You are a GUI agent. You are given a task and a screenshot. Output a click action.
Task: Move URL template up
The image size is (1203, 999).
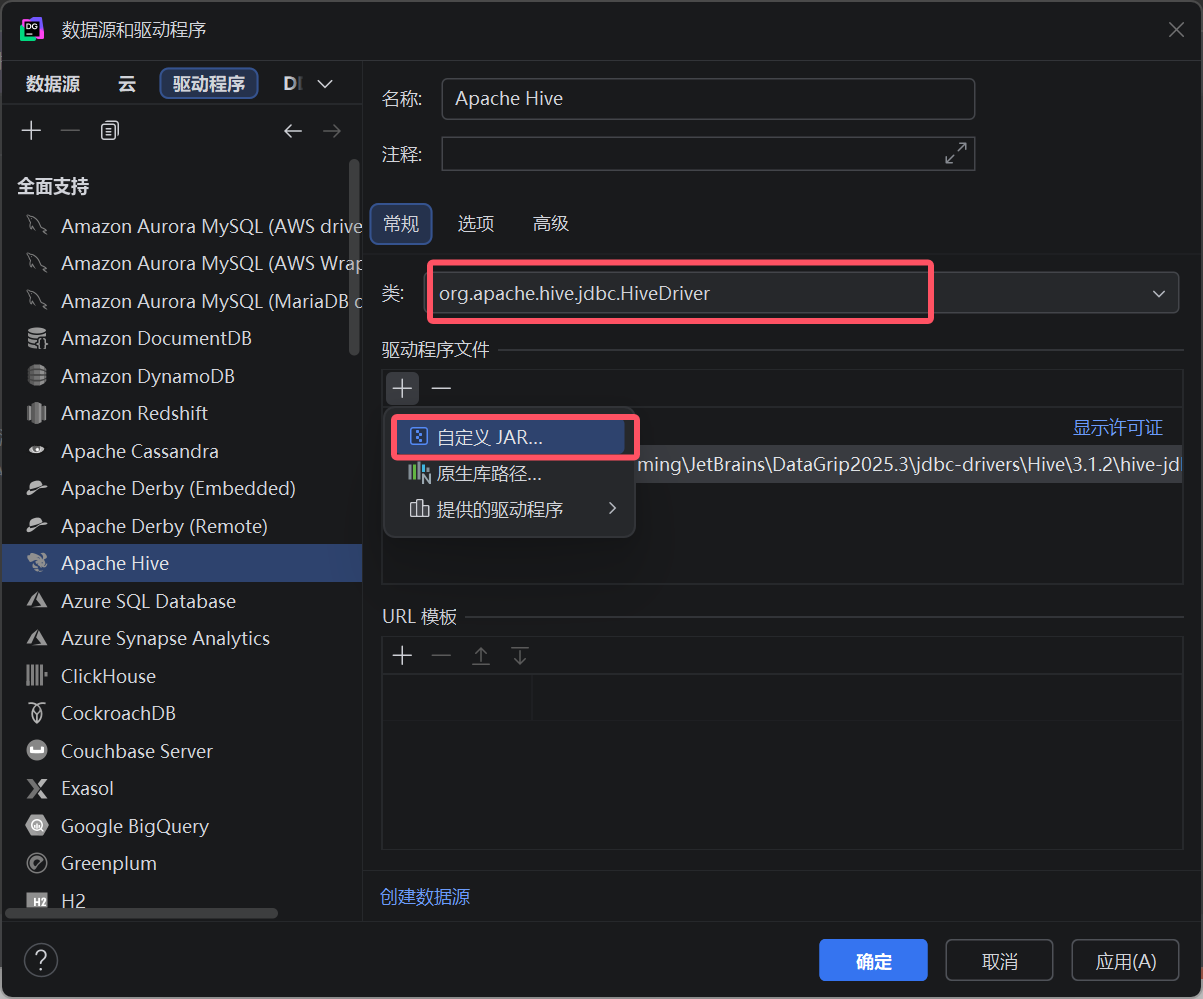481,656
